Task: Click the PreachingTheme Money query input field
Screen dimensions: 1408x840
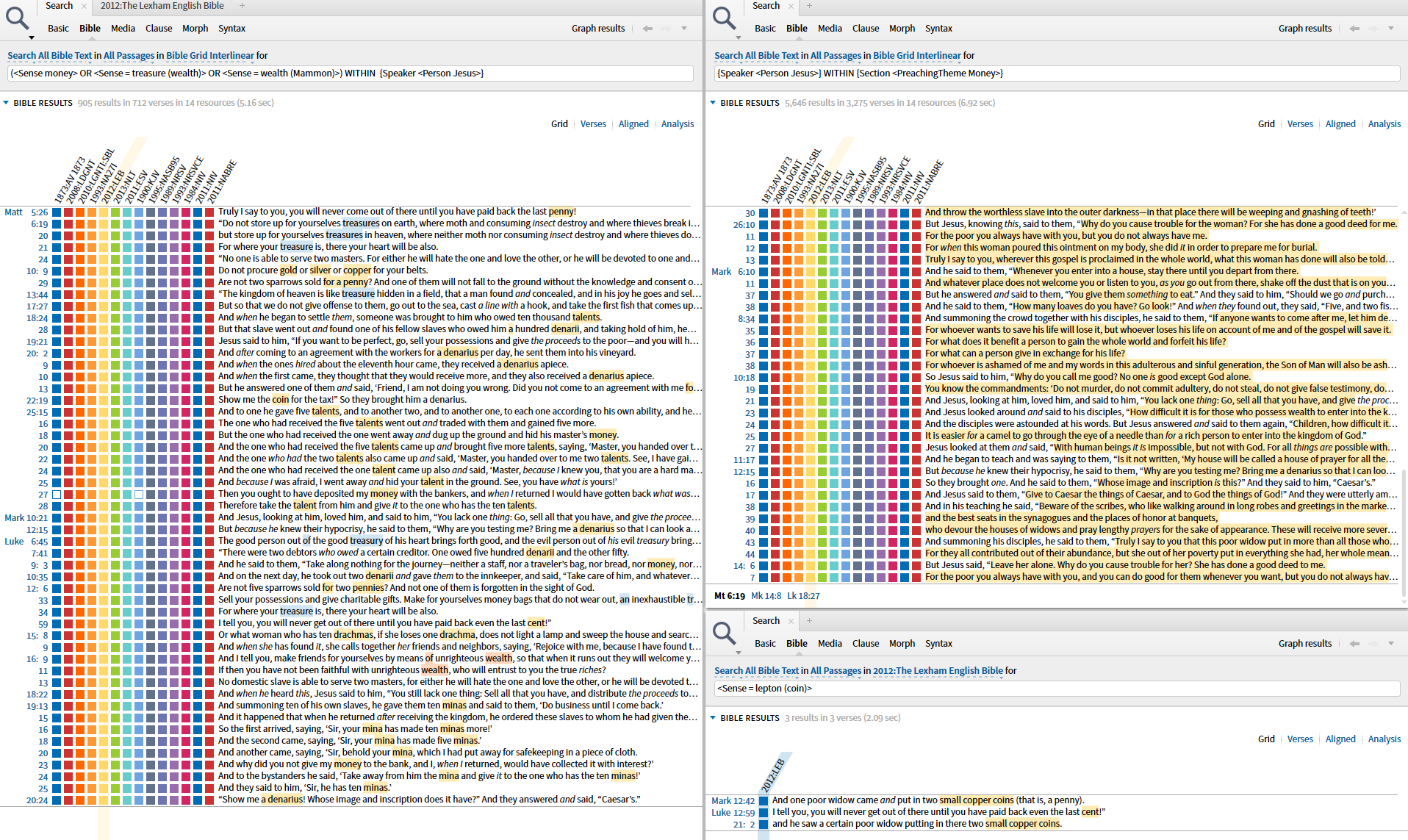Action: 1057,73
